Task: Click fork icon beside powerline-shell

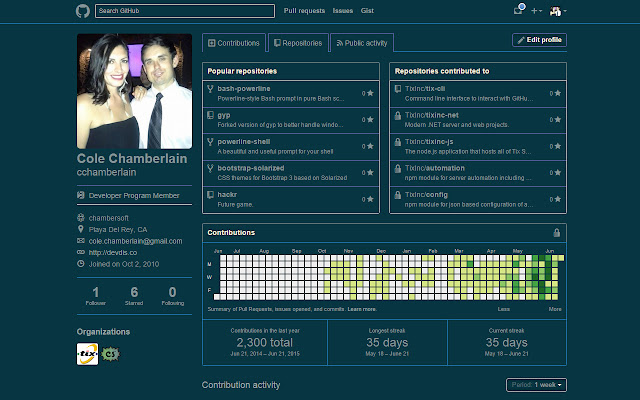Action: 210,142
